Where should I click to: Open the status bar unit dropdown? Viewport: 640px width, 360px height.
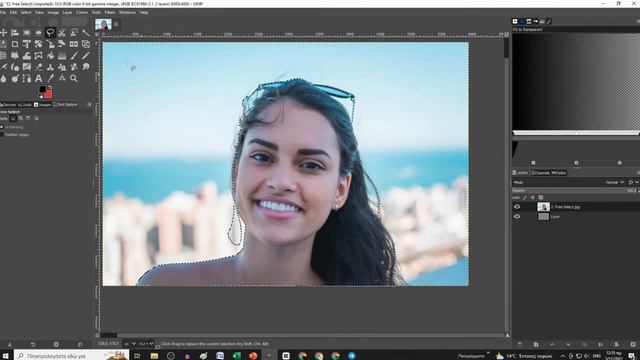tap(131, 344)
